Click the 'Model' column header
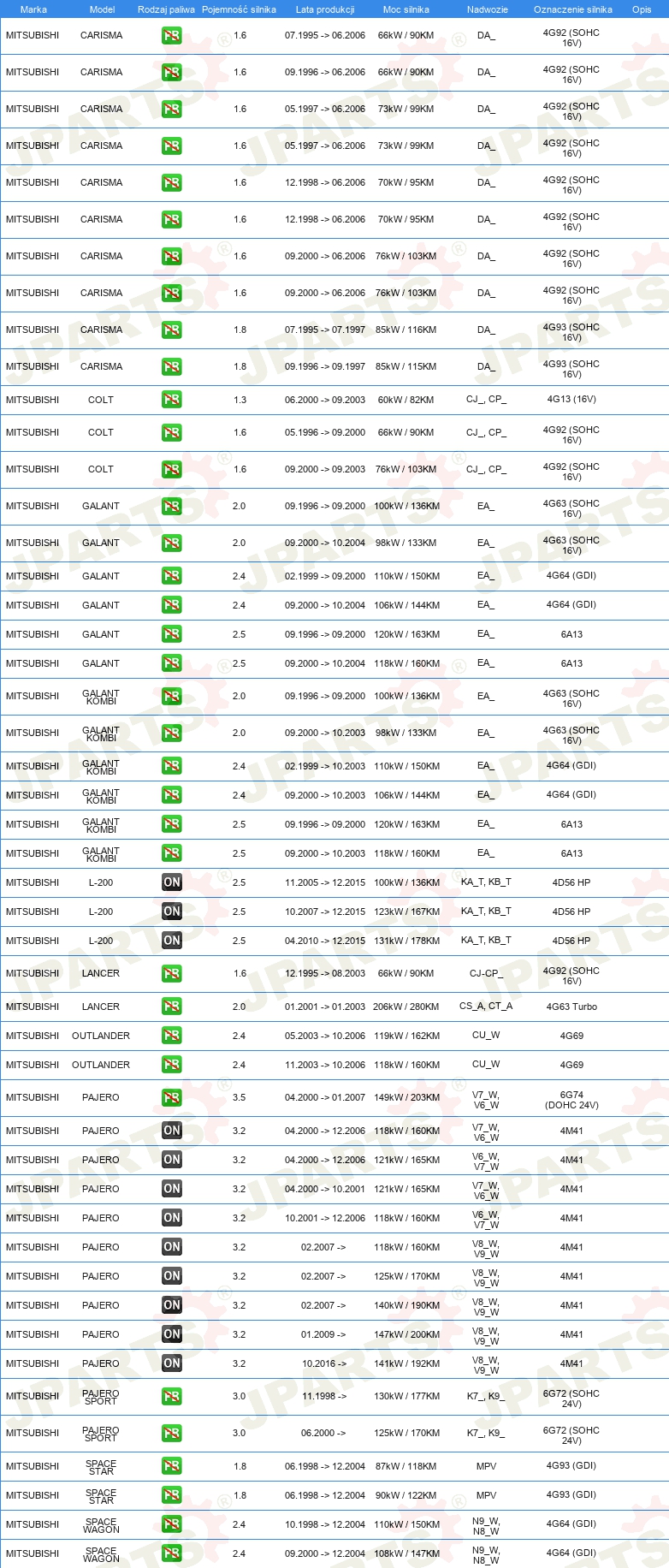Viewport: 669px width, 1568px height. [x=102, y=9]
